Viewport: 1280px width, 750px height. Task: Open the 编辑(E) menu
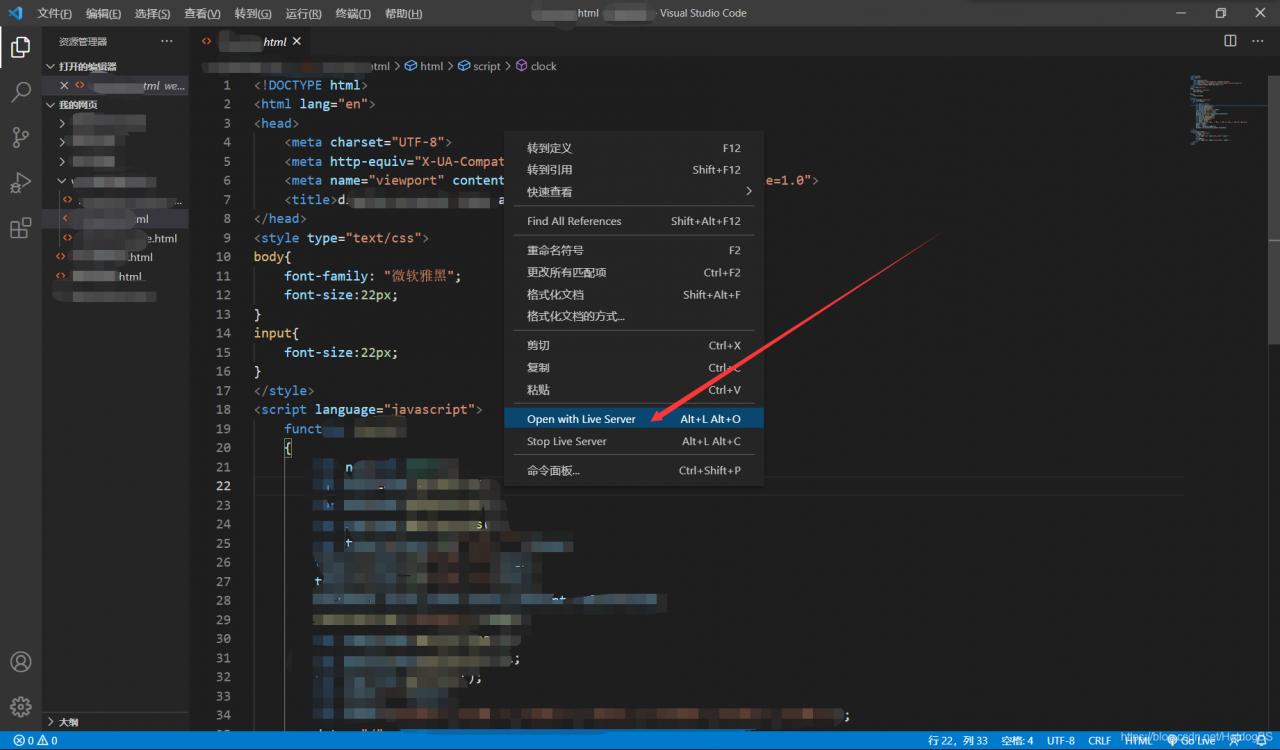click(103, 13)
